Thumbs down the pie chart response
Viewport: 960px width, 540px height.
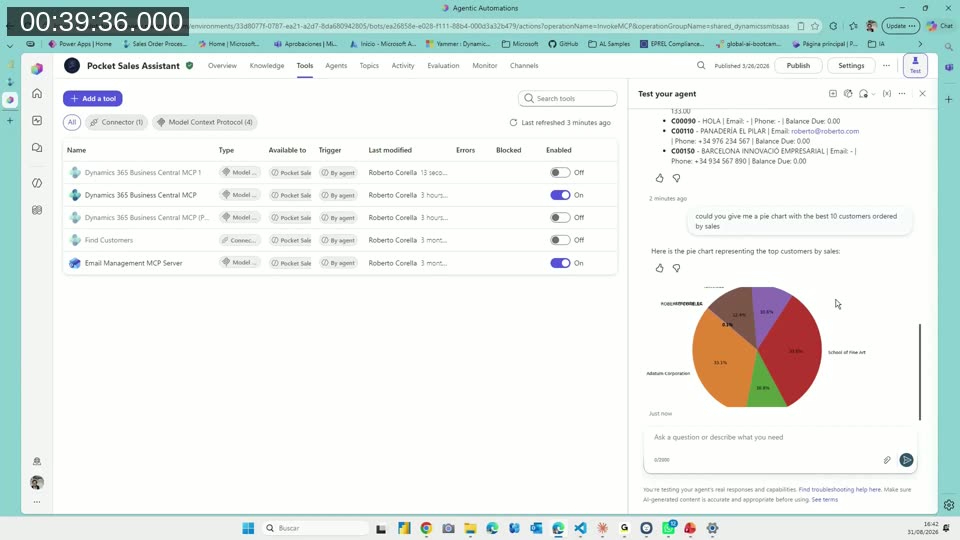(x=677, y=268)
